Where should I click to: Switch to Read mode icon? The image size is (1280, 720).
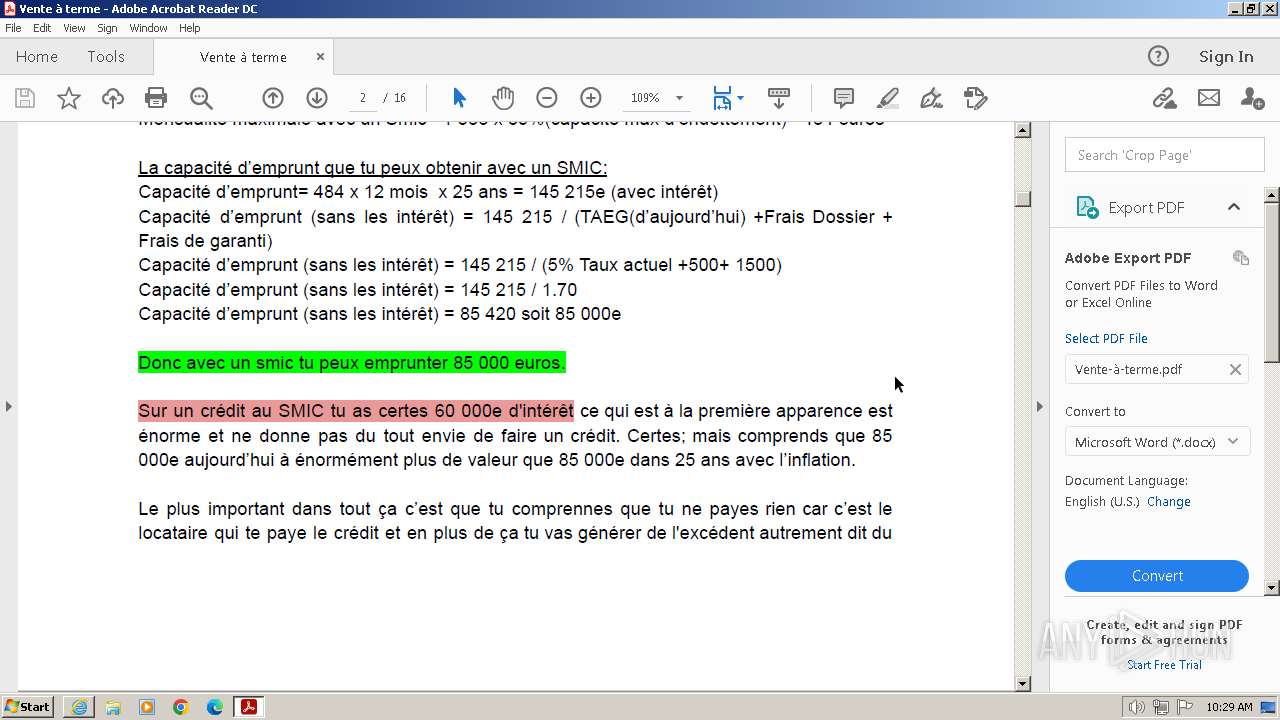[779, 98]
